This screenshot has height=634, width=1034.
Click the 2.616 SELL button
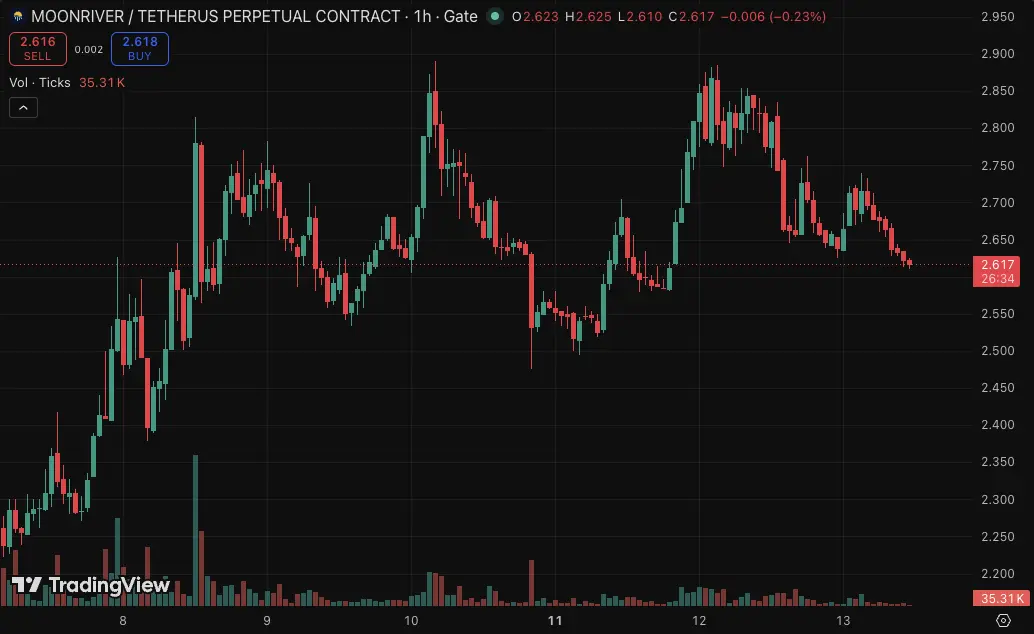(38, 49)
